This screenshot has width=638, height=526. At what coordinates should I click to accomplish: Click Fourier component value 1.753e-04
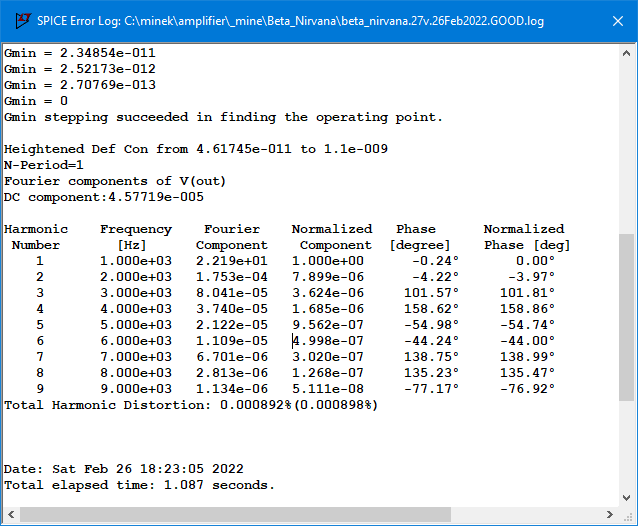pyautogui.click(x=232, y=277)
